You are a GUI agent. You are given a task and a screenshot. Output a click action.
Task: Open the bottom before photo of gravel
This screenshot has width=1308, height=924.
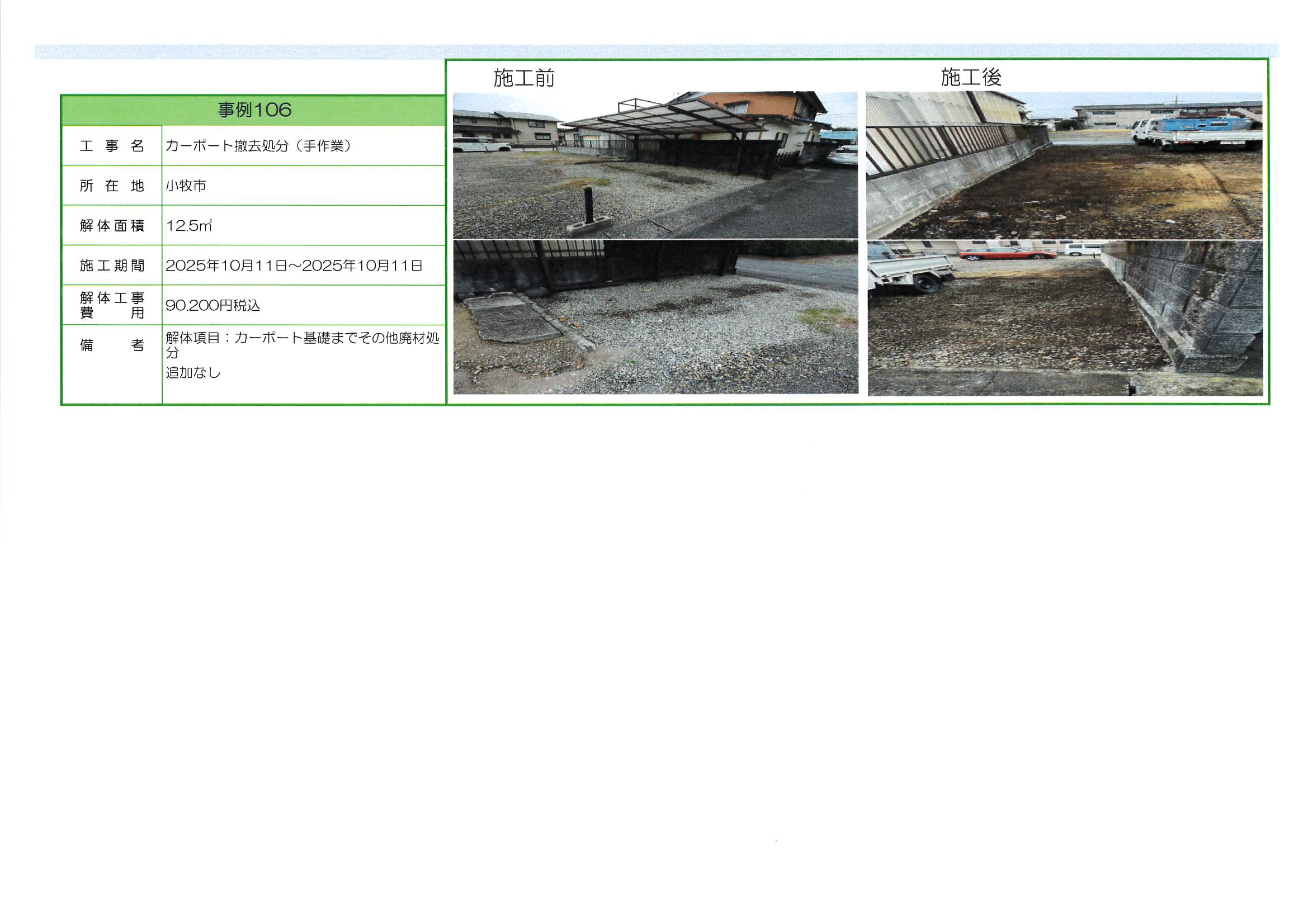655,317
